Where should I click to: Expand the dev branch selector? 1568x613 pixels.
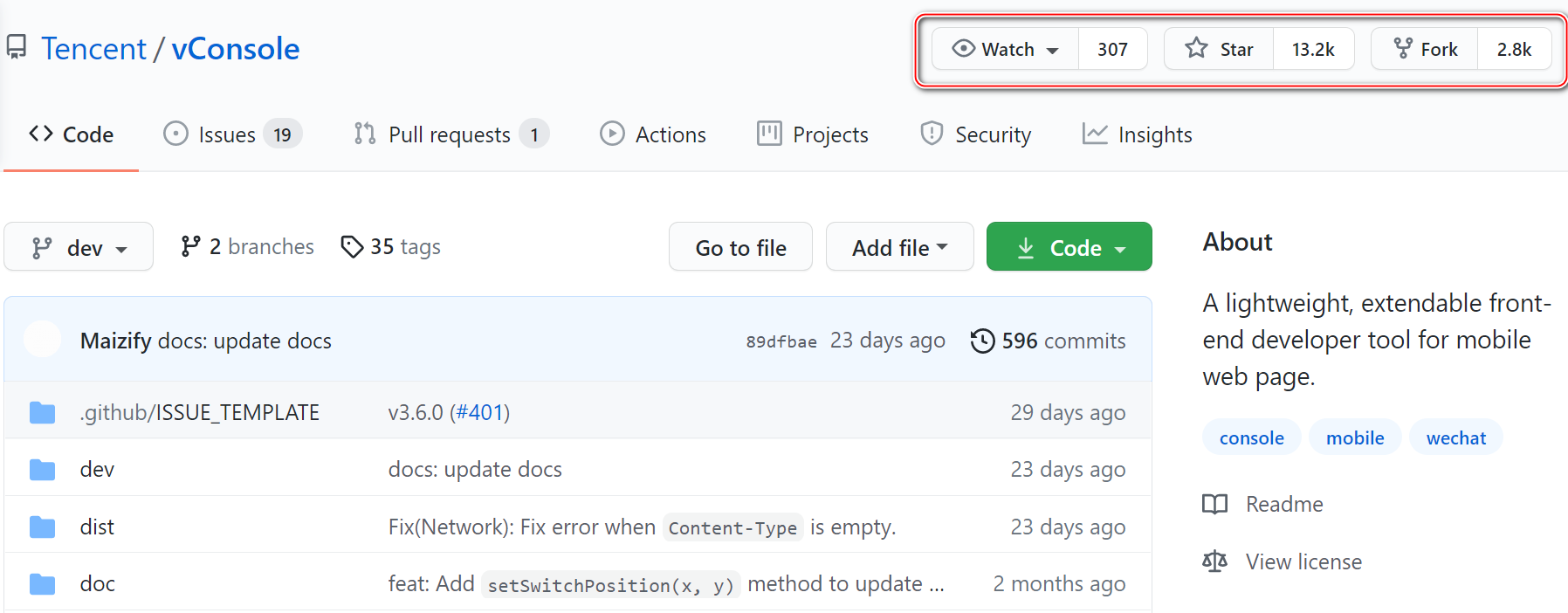(79, 248)
